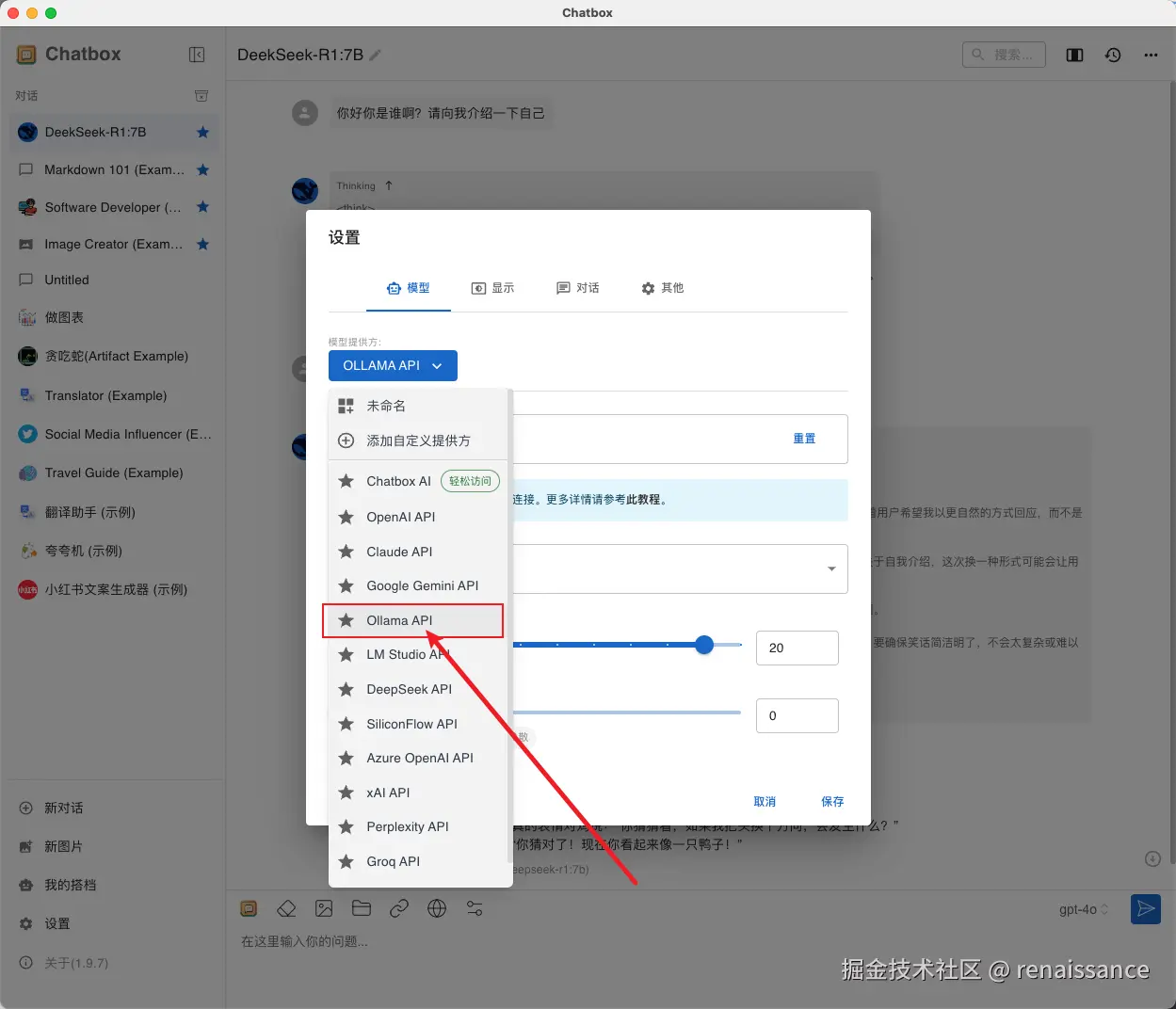The image size is (1176, 1009).
Task: Unstar the Markdown 101 conversation
Action: point(202,169)
